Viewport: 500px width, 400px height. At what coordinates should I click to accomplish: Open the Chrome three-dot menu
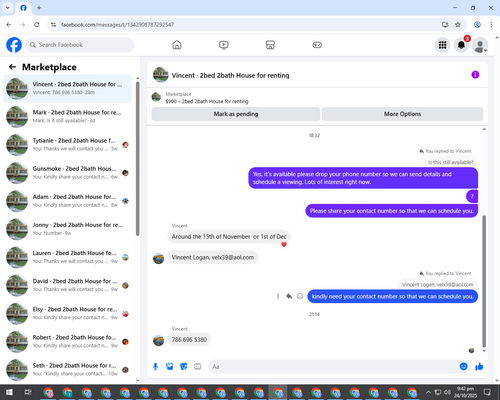pos(491,25)
